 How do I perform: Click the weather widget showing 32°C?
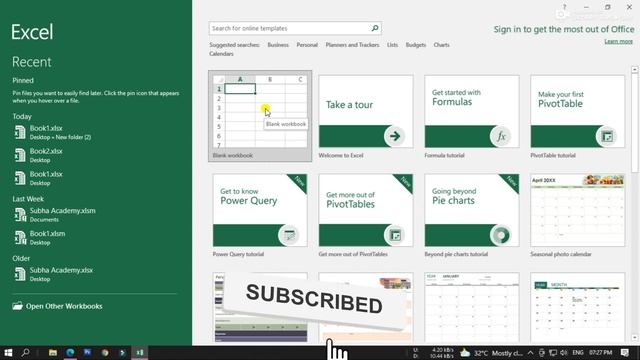coord(491,353)
